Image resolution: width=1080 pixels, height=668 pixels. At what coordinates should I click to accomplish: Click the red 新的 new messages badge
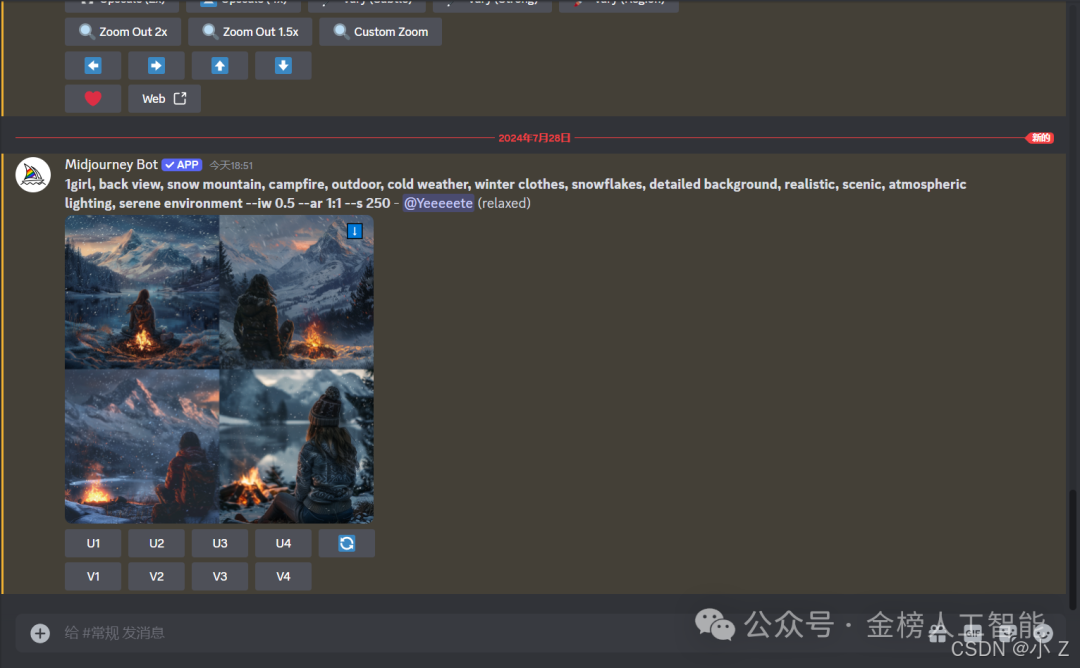[1040, 138]
